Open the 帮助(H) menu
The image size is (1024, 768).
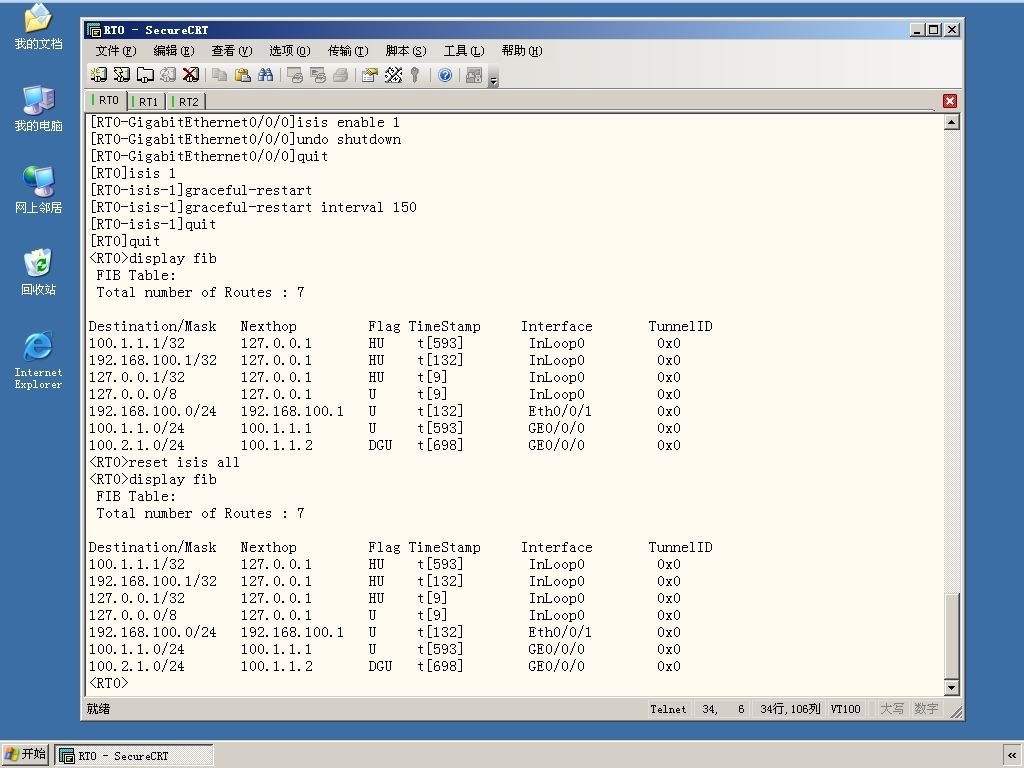pyautogui.click(x=522, y=51)
